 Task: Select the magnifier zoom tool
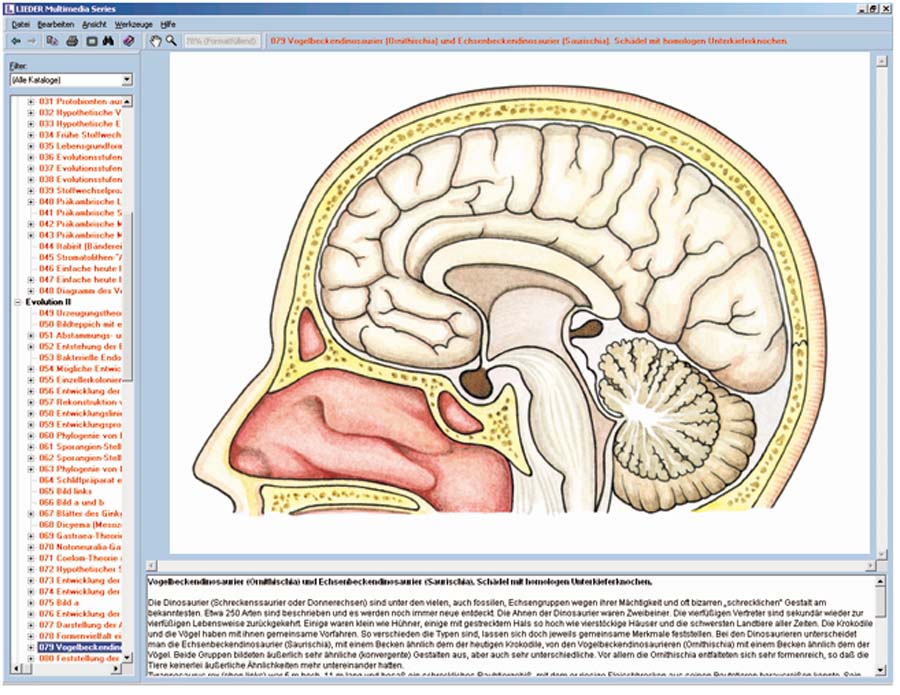point(171,41)
